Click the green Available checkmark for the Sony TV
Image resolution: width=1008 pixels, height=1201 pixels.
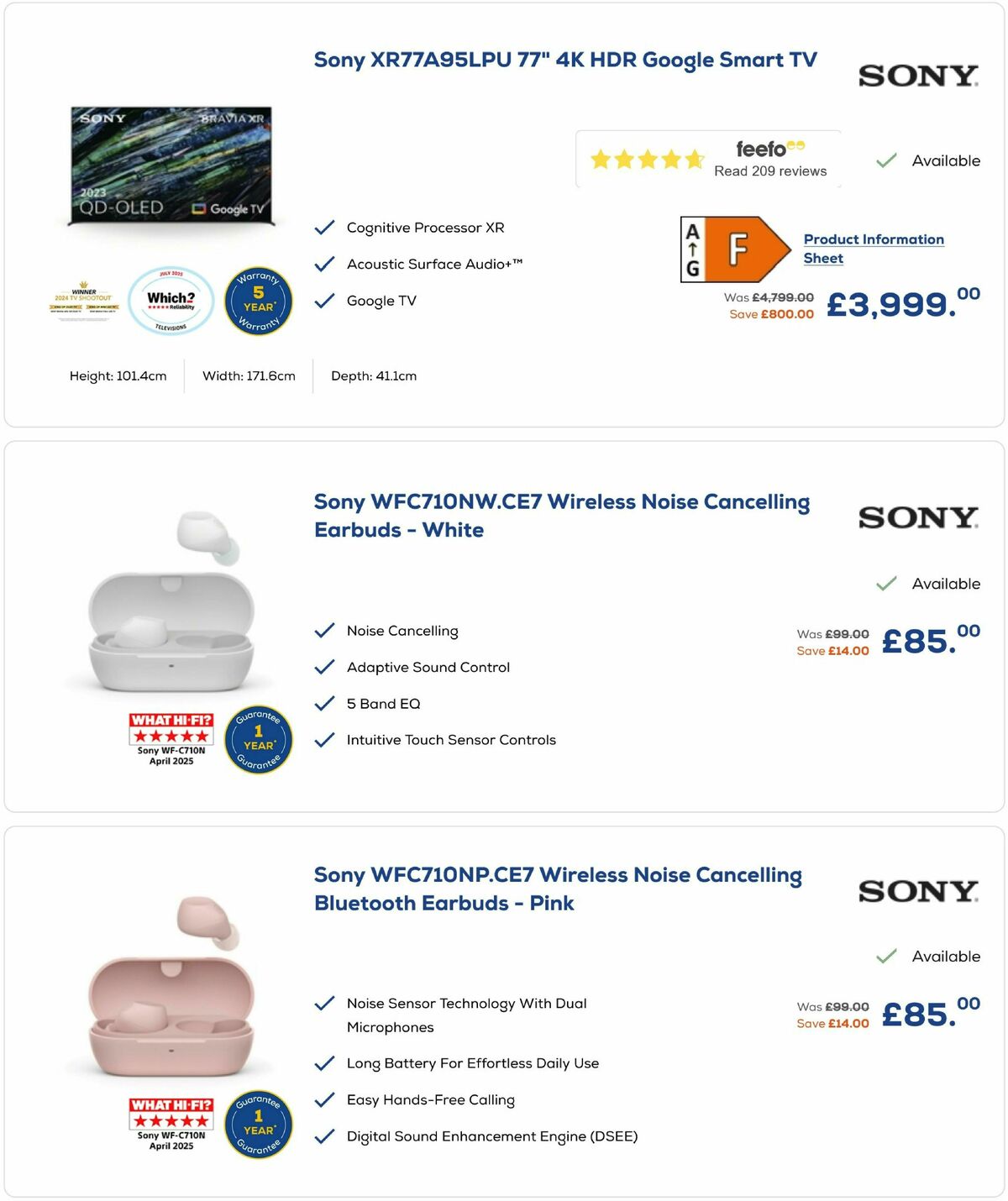885,160
